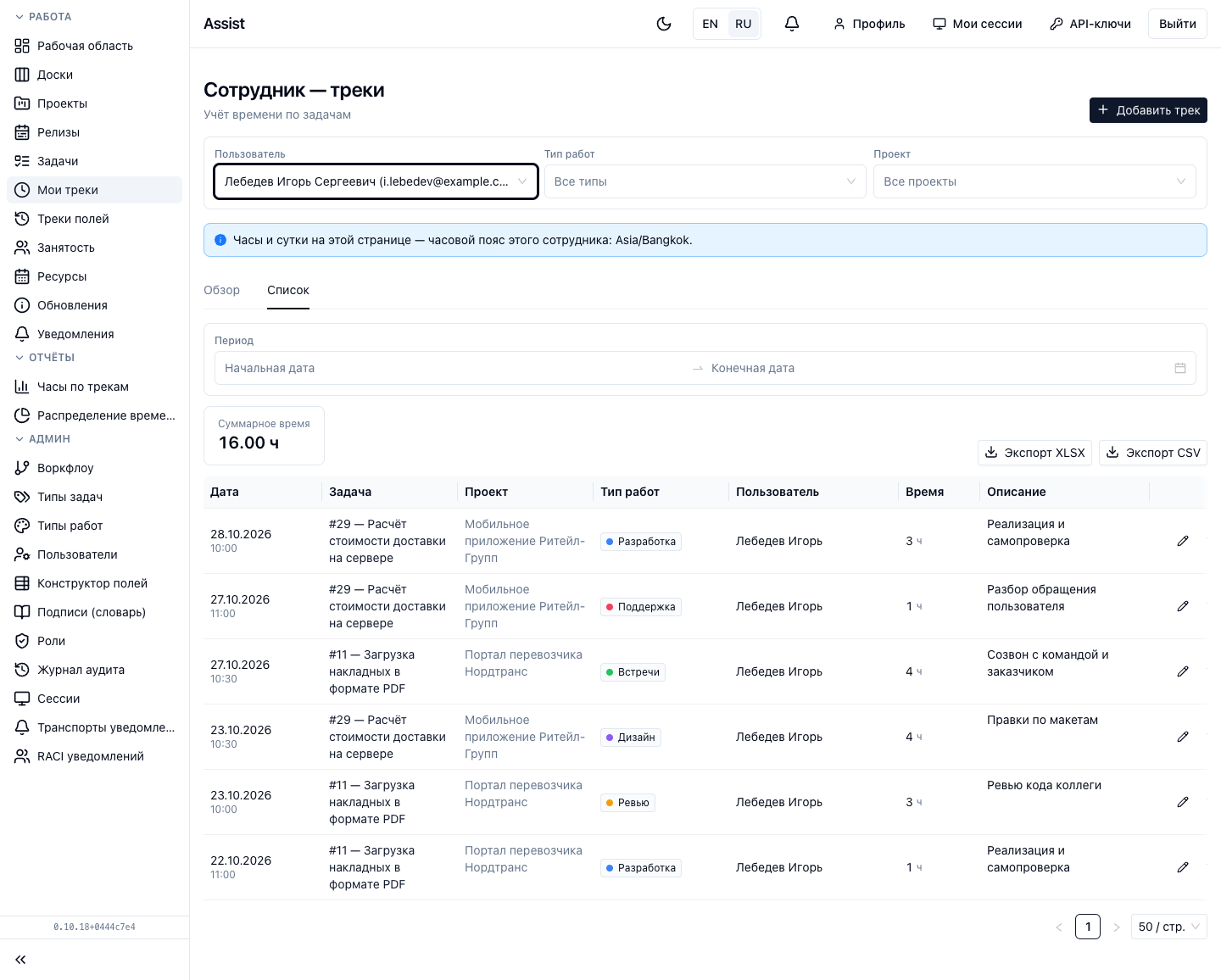Switch language to RU
The image size is (1221, 980).
coord(744,24)
